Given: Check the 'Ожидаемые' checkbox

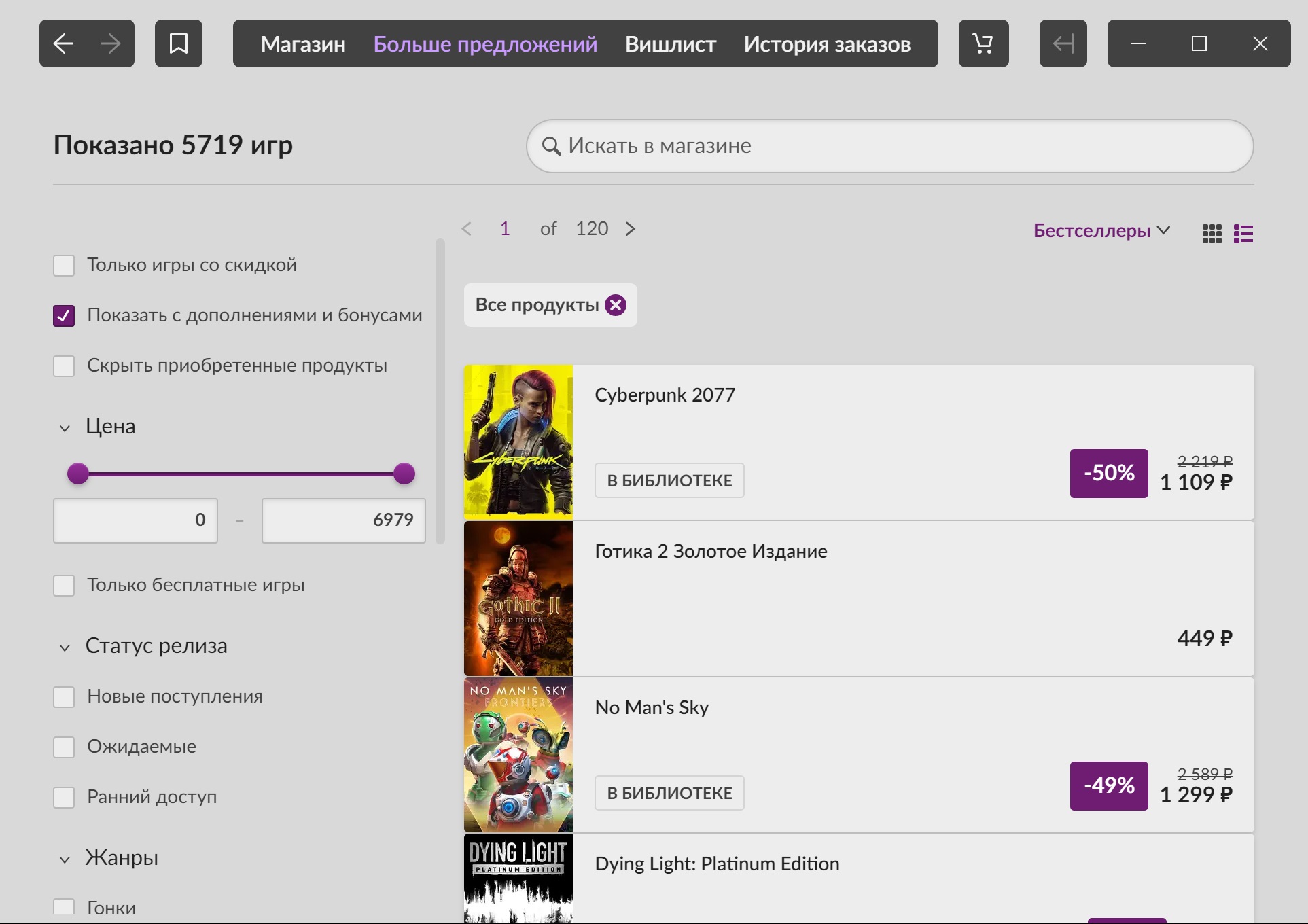Looking at the screenshot, I should pyautogui.click(x=64, y=747).
